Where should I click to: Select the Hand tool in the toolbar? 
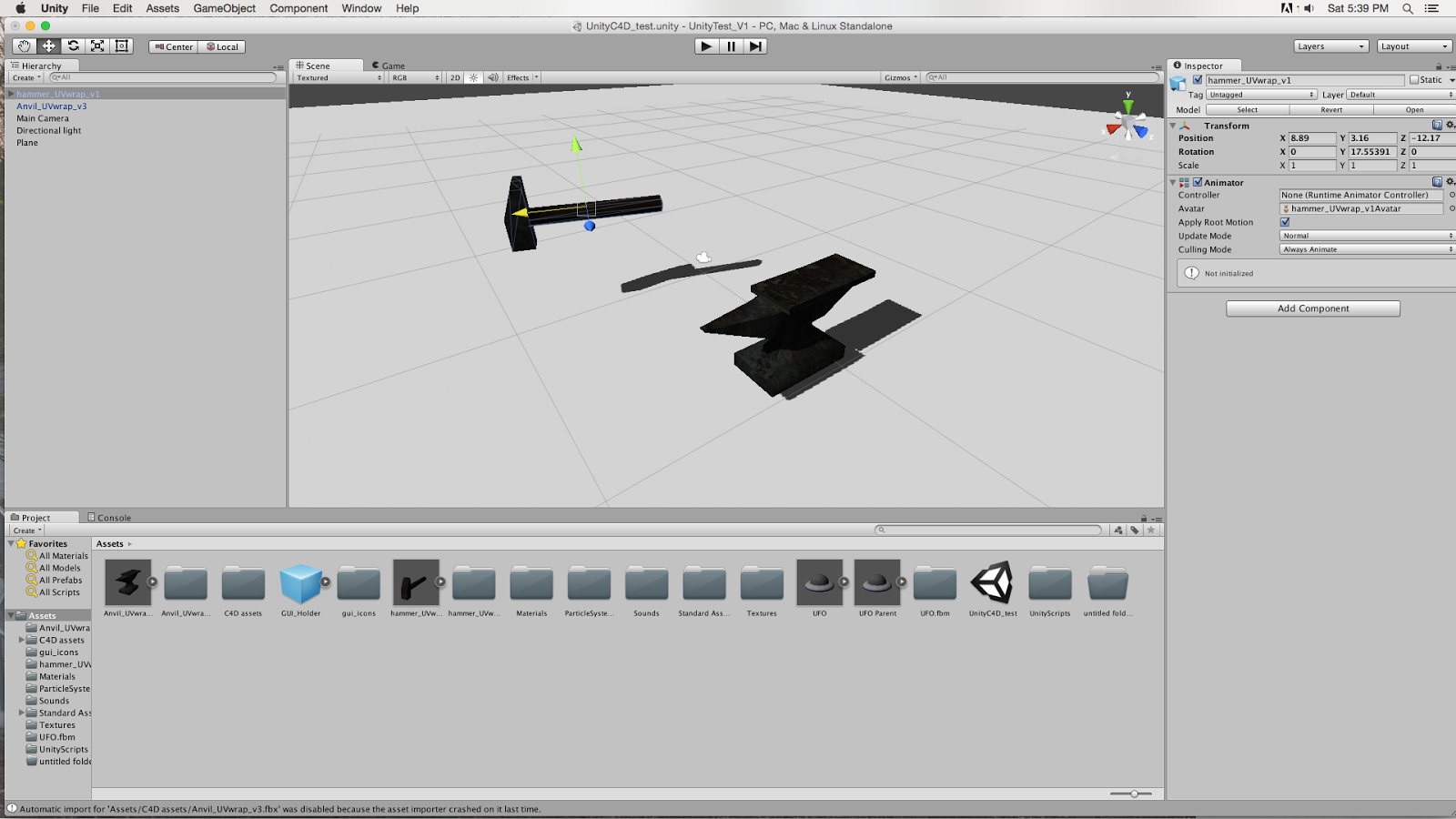[25, 46]
